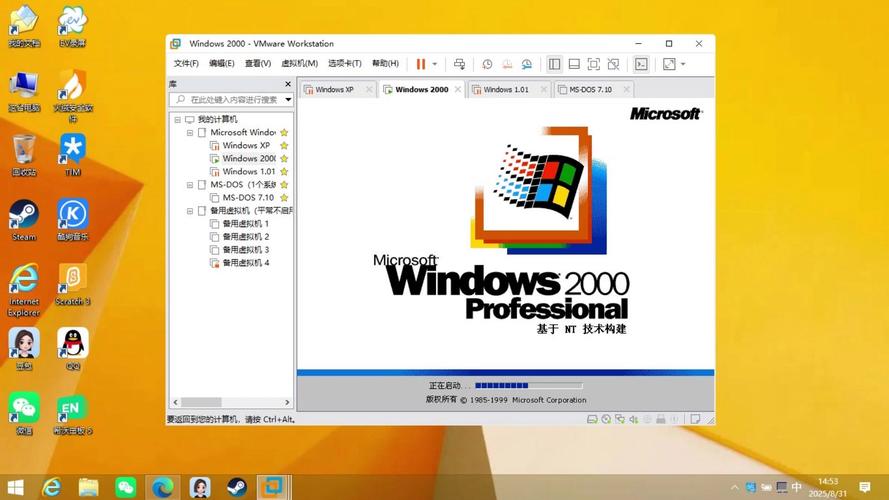This screenshot has height=500, width=889.
Task: Take a snapshot of this VM
Action: pyautogui.click(x=487, y=64)
